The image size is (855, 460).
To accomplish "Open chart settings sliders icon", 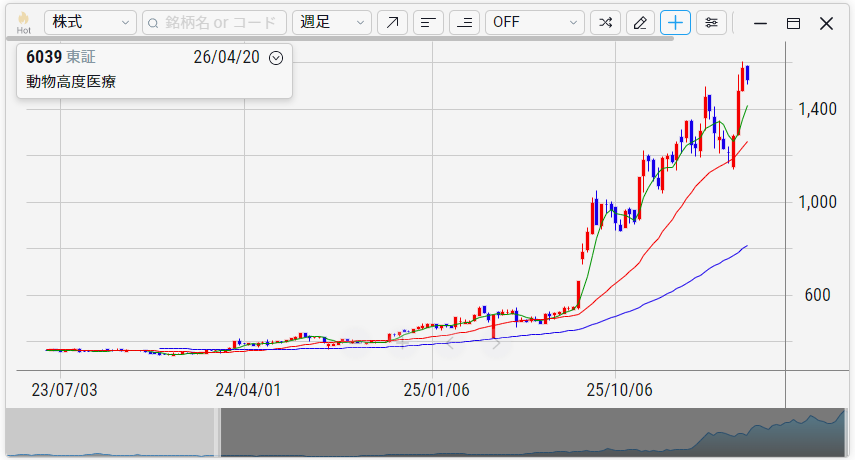I will click(x=711, y=22).
